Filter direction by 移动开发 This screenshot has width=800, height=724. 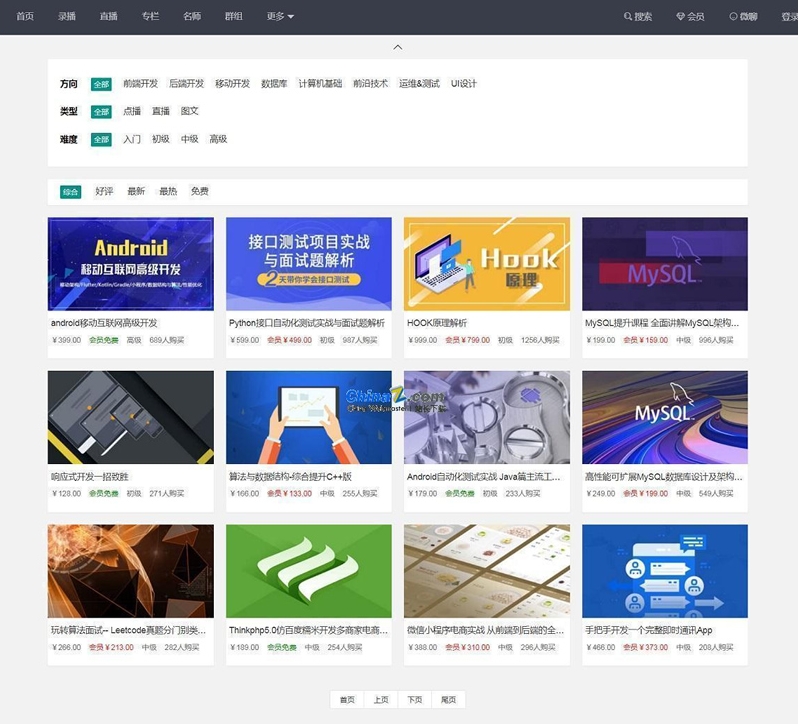click(x=233, y=84)
